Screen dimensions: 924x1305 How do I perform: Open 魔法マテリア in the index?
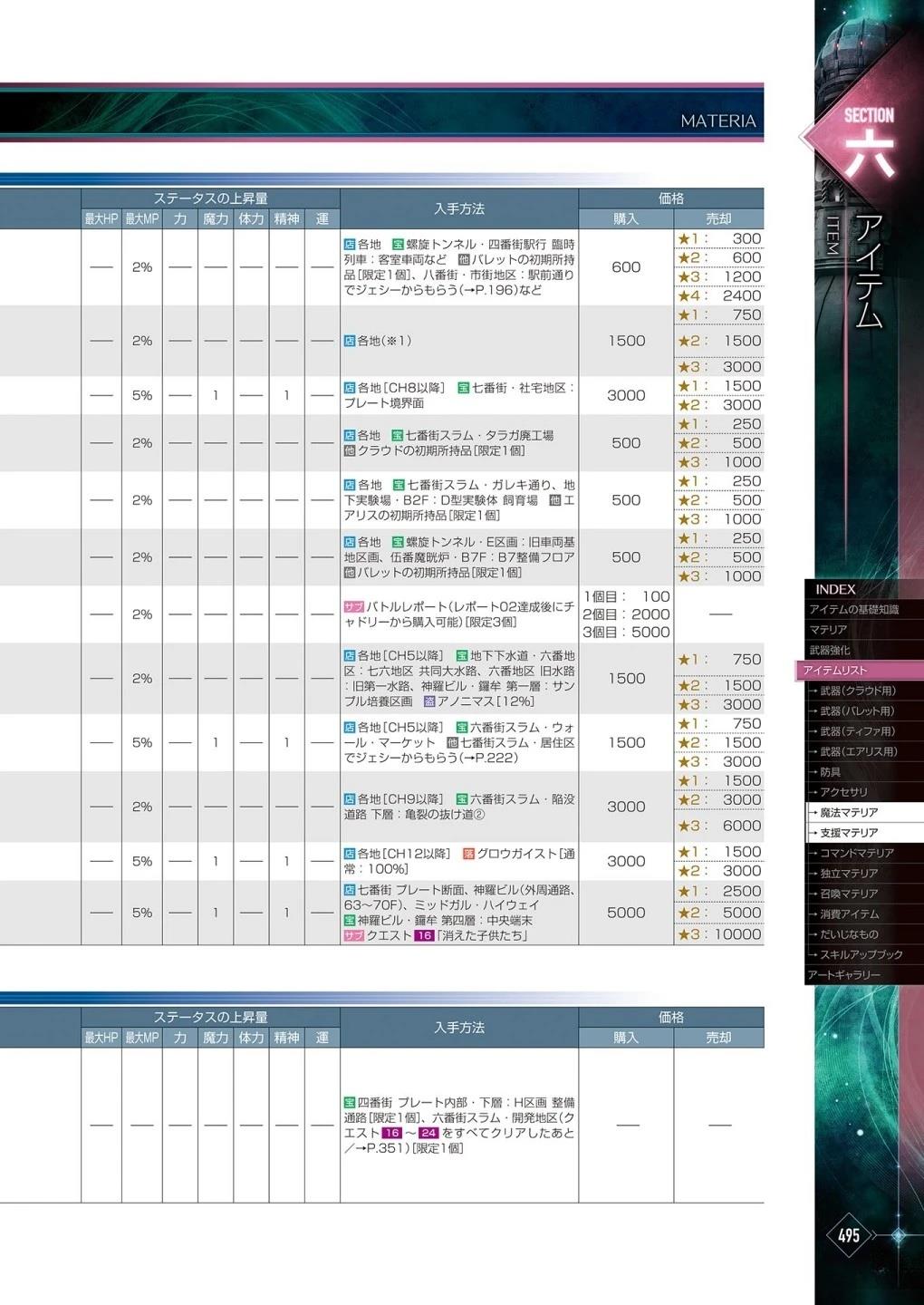pyautogui.click(x=848, y=813)
